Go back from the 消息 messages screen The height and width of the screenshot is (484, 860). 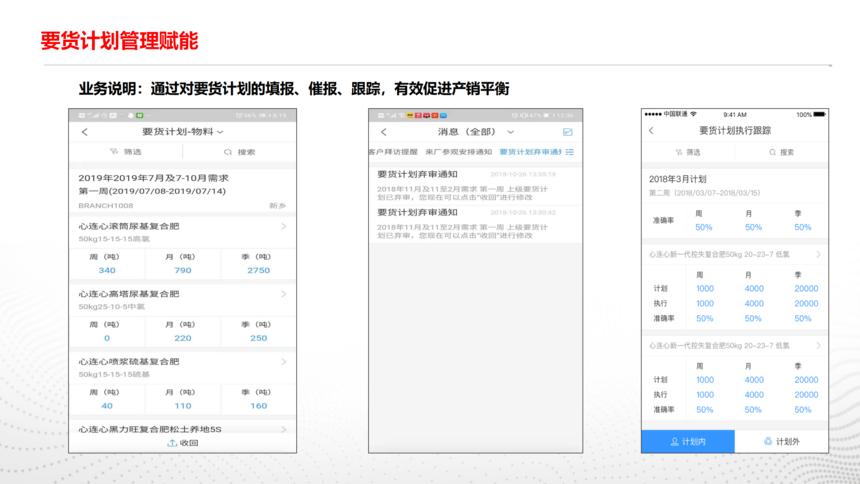383,132
